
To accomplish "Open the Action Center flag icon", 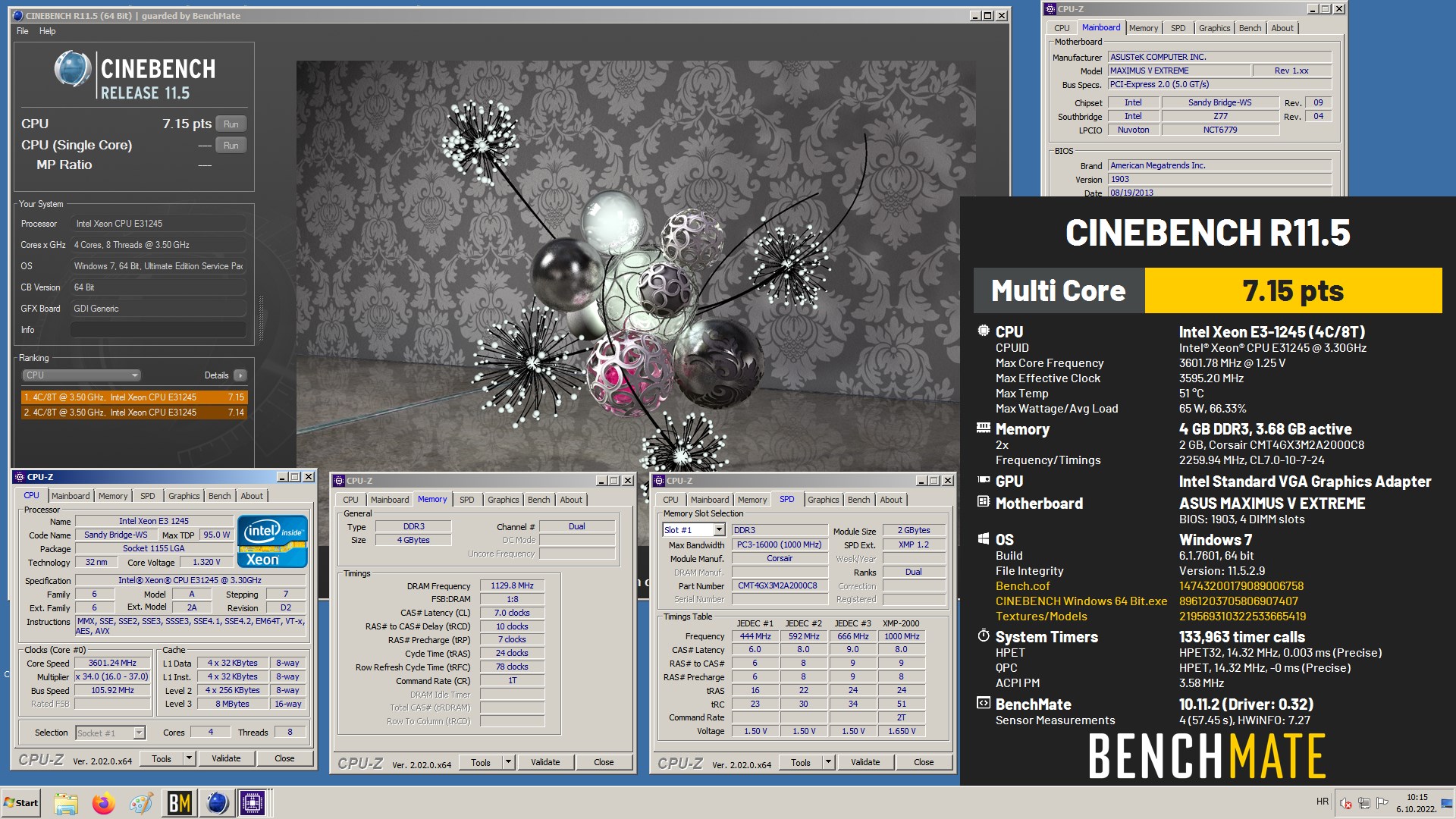I will click(x=1382, y=803).
